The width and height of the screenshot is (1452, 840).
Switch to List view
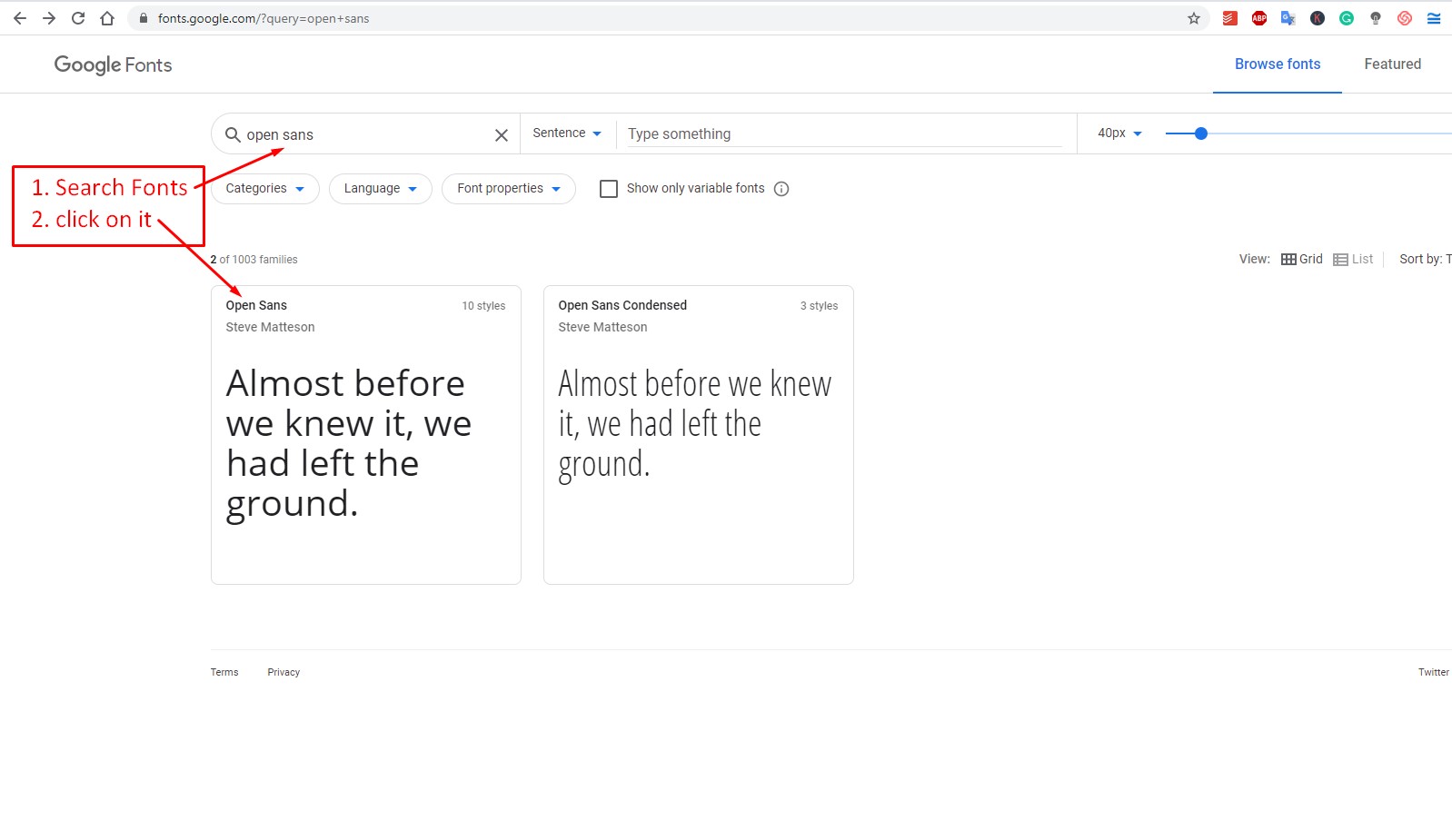pyautogui.click(x=1353, y=259)
